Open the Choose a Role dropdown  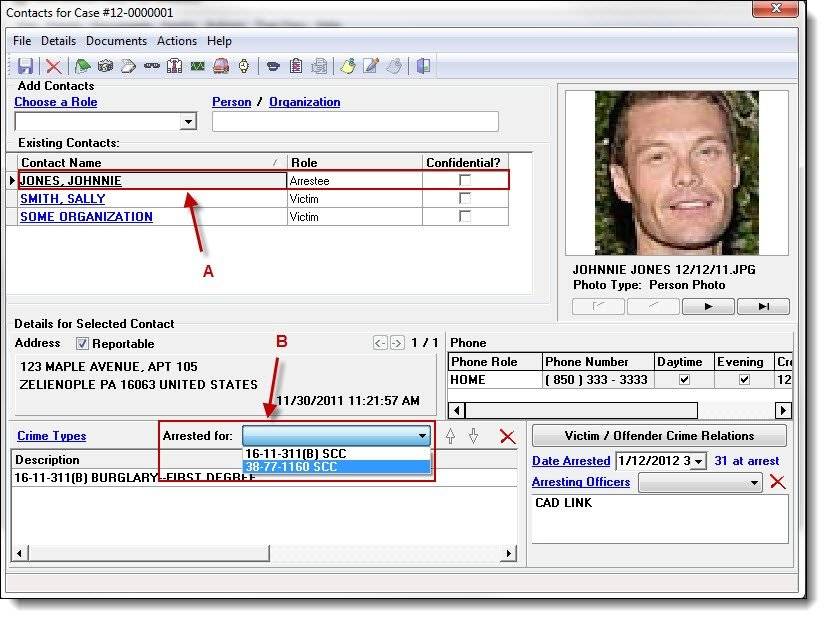point(188,122)
